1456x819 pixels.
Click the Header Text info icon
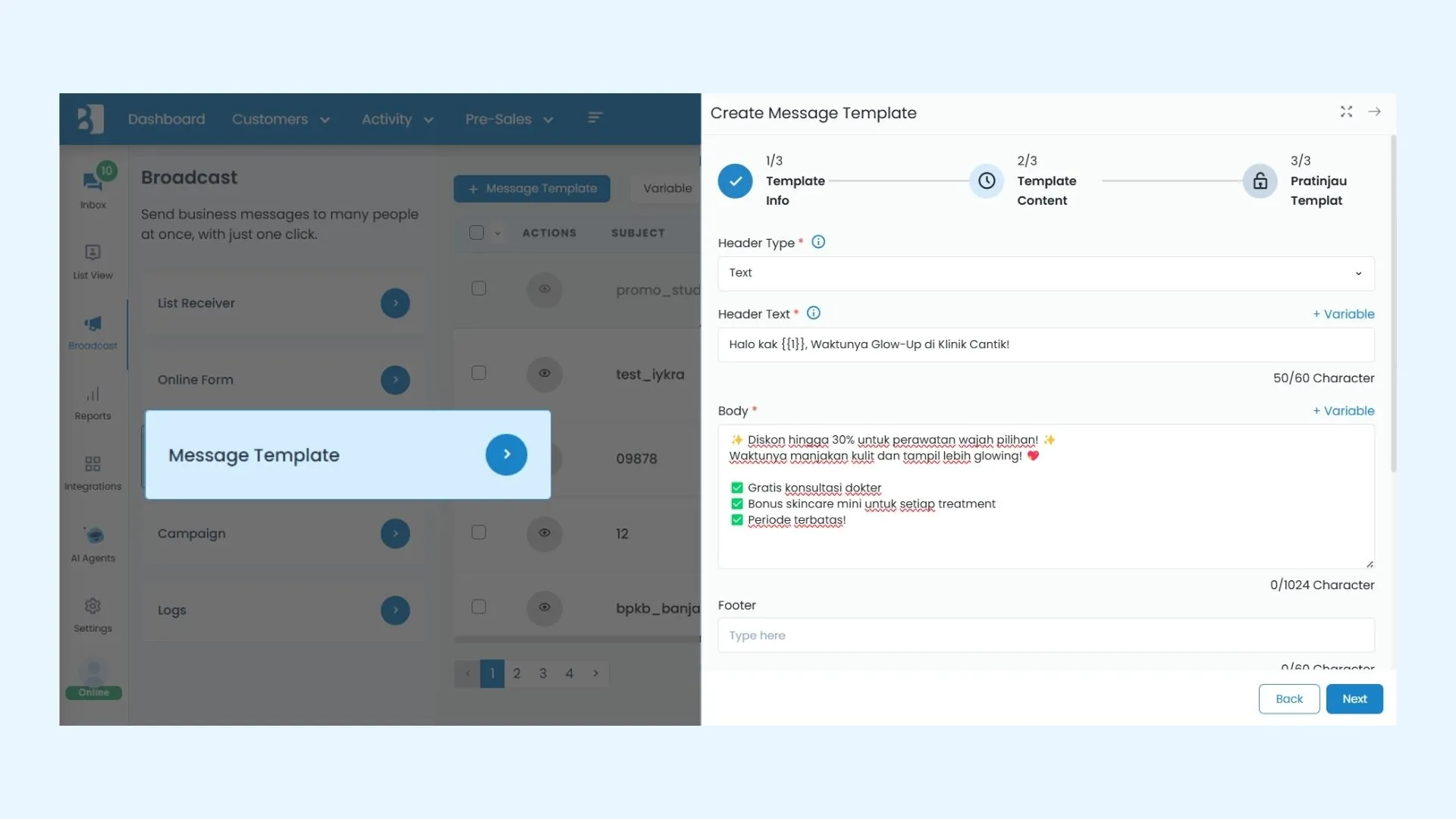[814, 313]
